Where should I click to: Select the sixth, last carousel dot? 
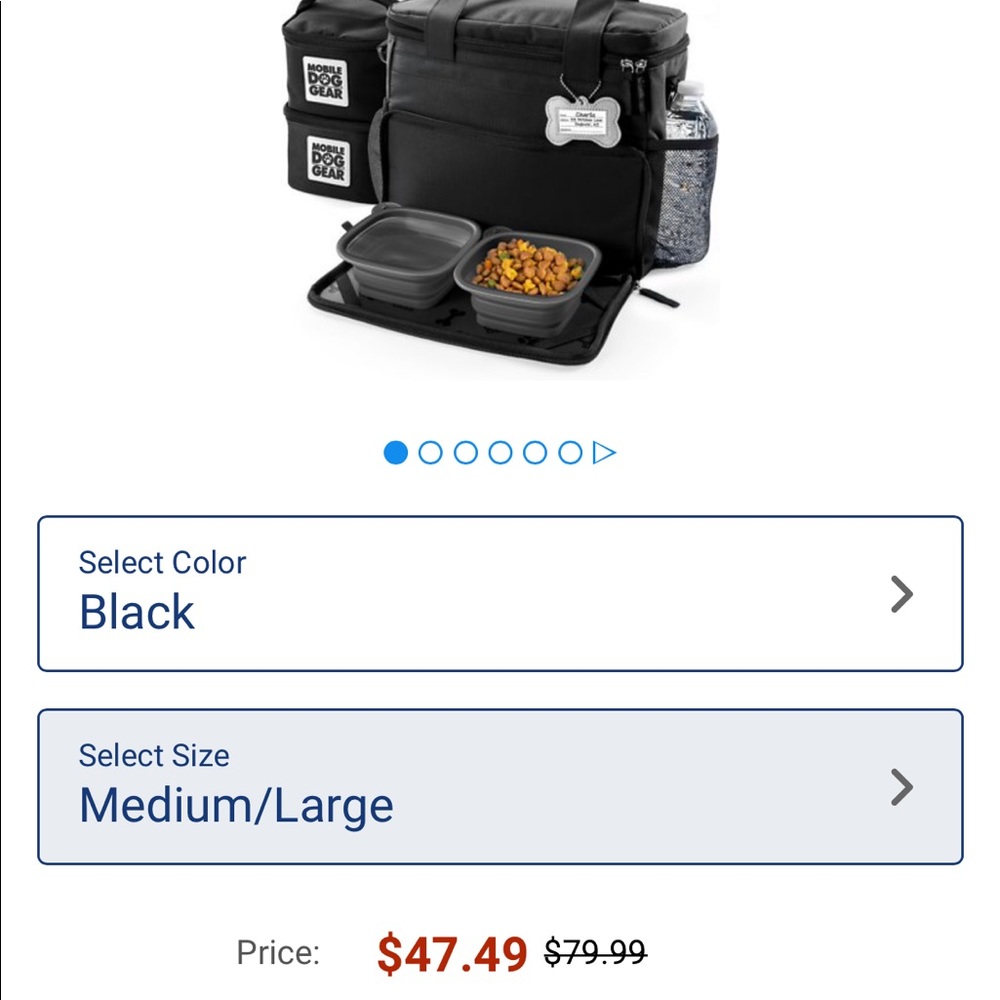(570, 453)
